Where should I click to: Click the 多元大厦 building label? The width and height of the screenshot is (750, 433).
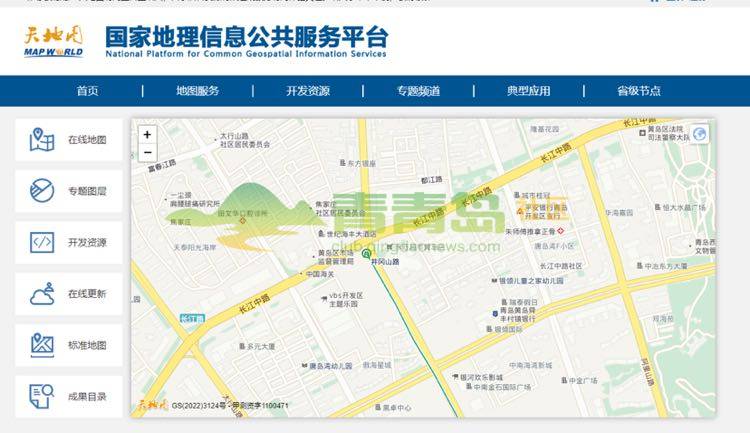261,346
